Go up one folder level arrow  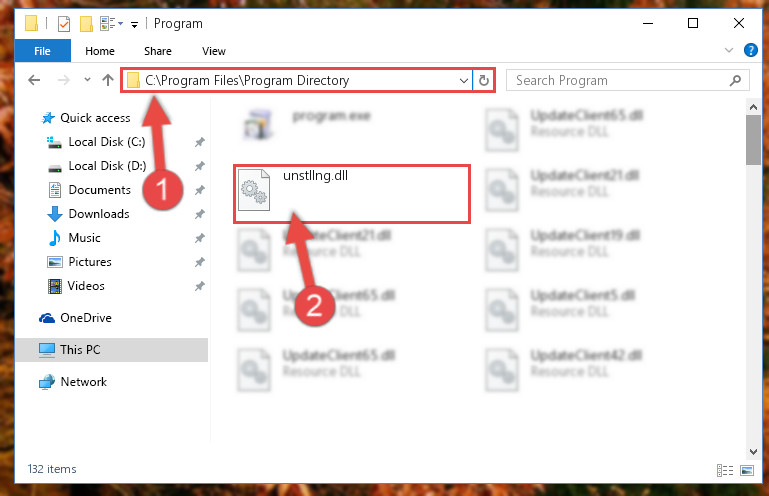pos(108,80)
